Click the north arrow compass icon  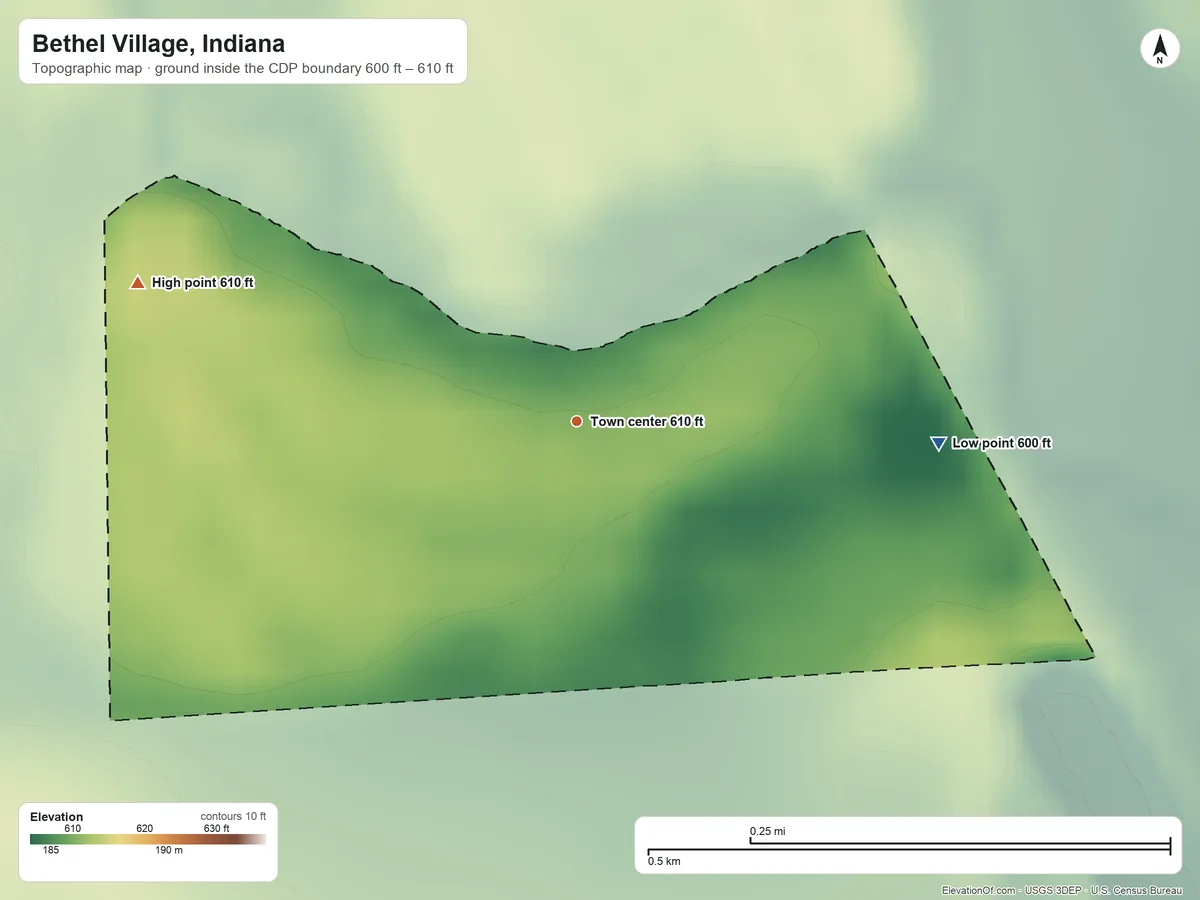[x=1160, y=50]
